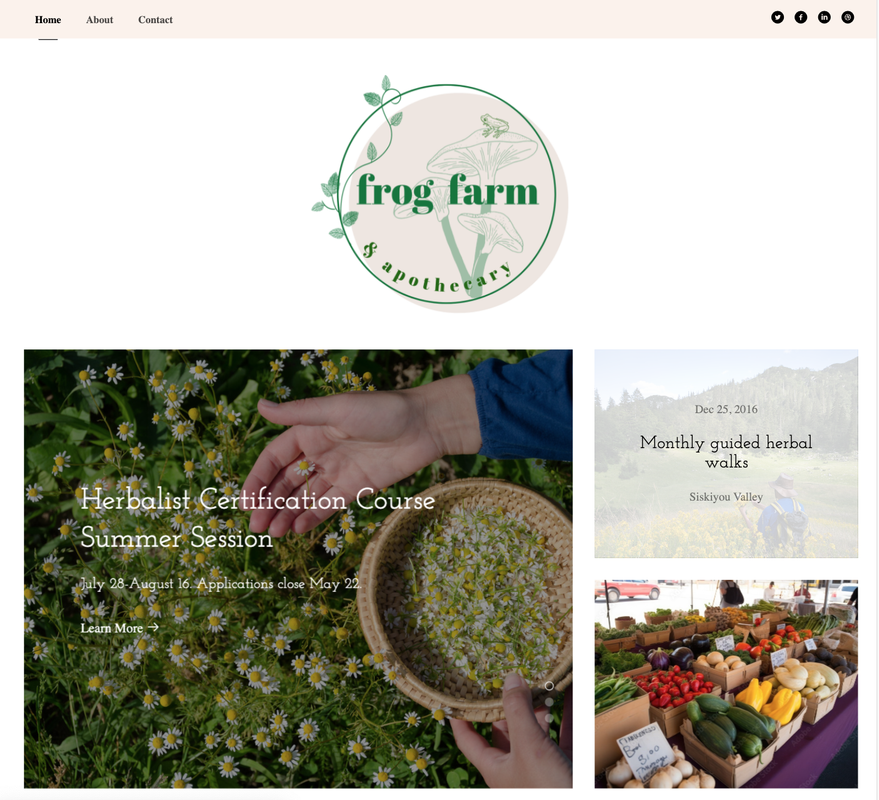879x800 pixels.
Task: Click the arrow icon beside Learn More
Action: pyautogui.click(x=153, y=627)
